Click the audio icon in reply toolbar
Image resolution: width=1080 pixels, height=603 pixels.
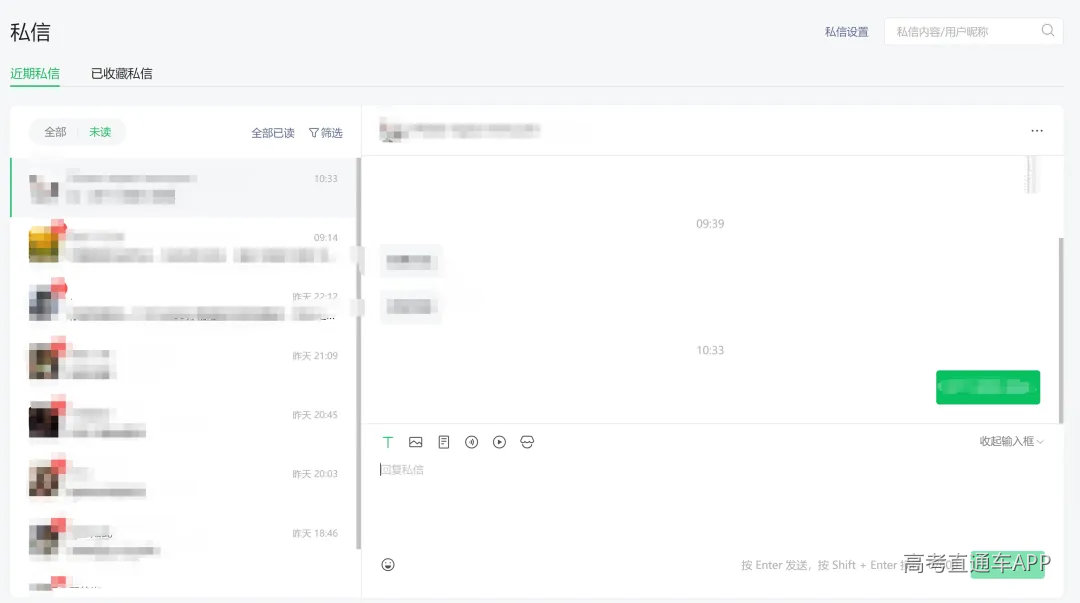click(472, 442)
